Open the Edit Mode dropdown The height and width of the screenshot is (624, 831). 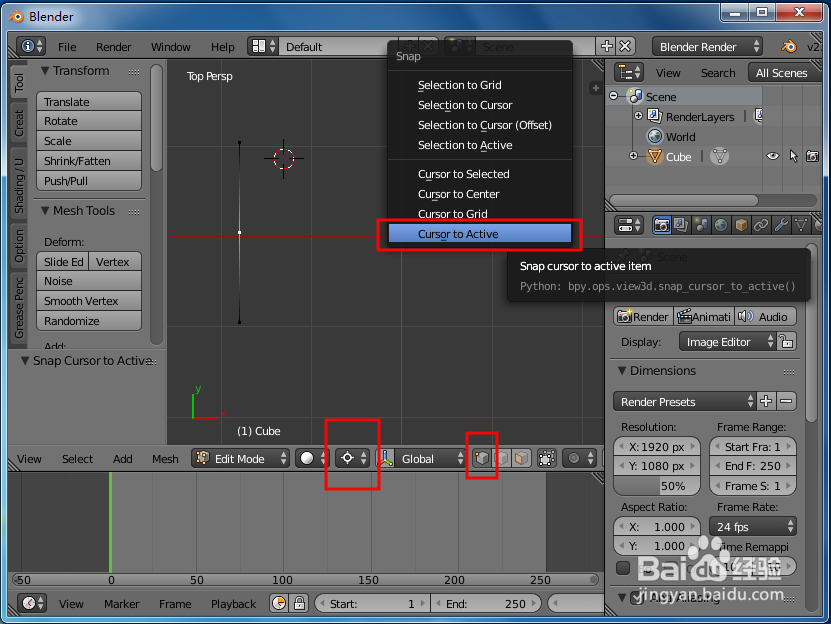click(x=241, y=459)
